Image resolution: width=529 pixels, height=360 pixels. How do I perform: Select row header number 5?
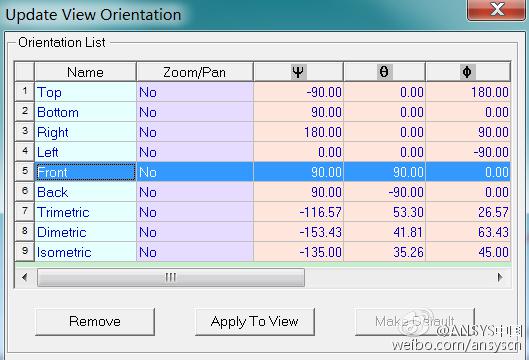click(x=25, y=171)
